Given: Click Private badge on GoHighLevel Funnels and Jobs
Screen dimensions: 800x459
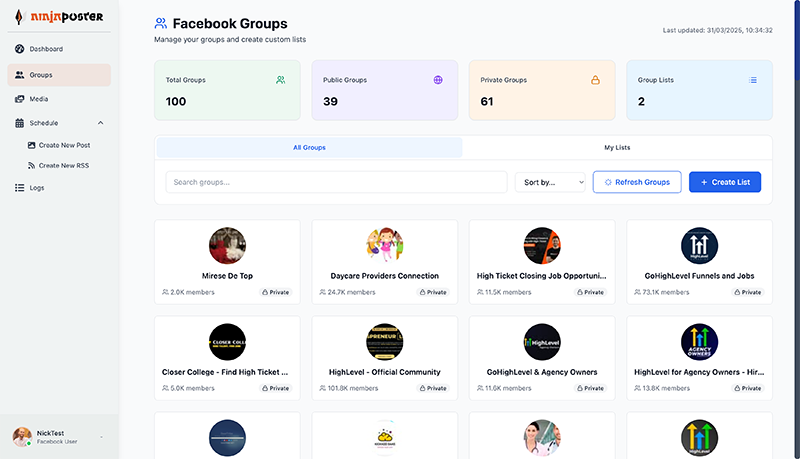Looking at the screenshot, I should click(x=748, y=292).
